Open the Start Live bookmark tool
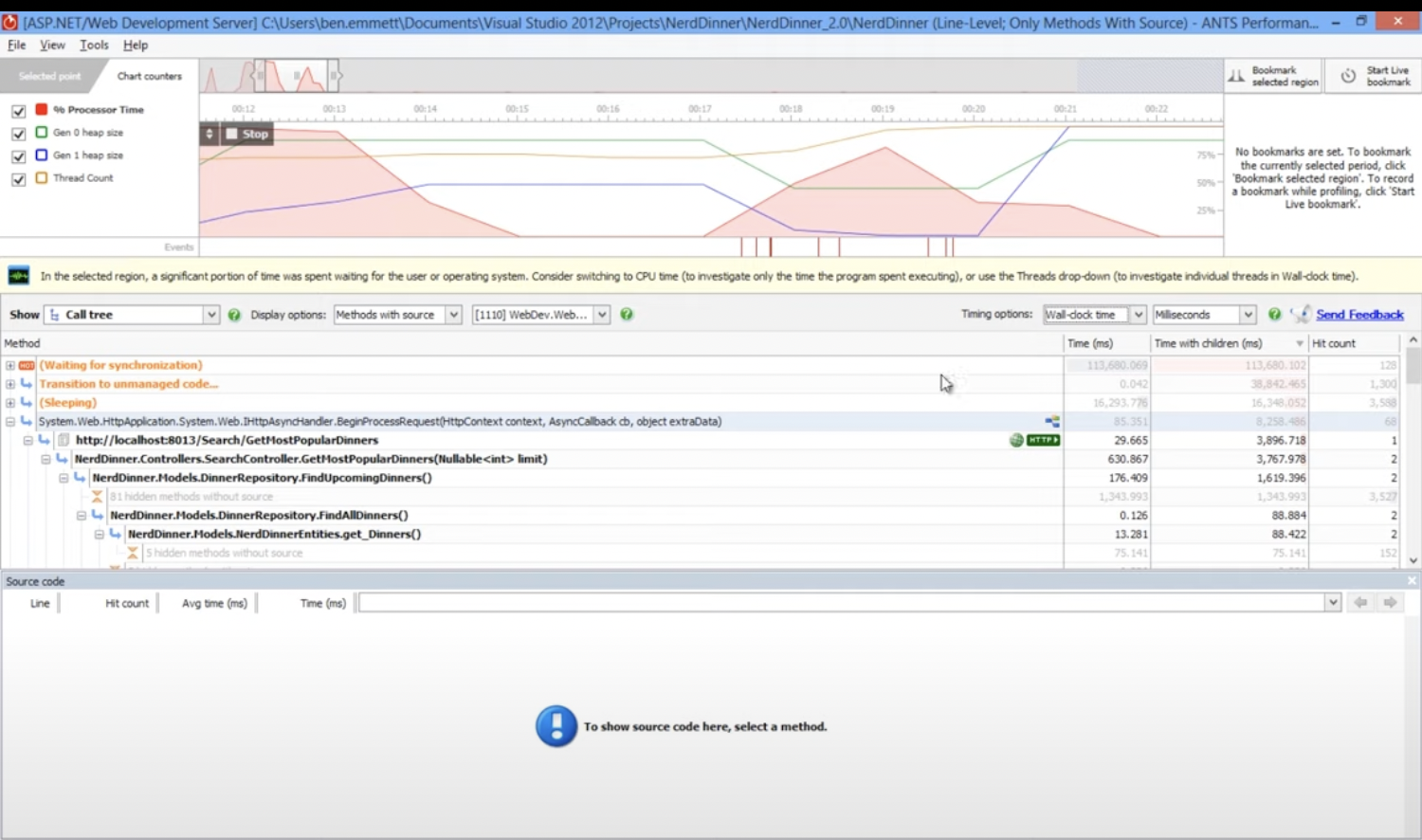The height and width of the screenshot is (840, 1422). 1372,76
